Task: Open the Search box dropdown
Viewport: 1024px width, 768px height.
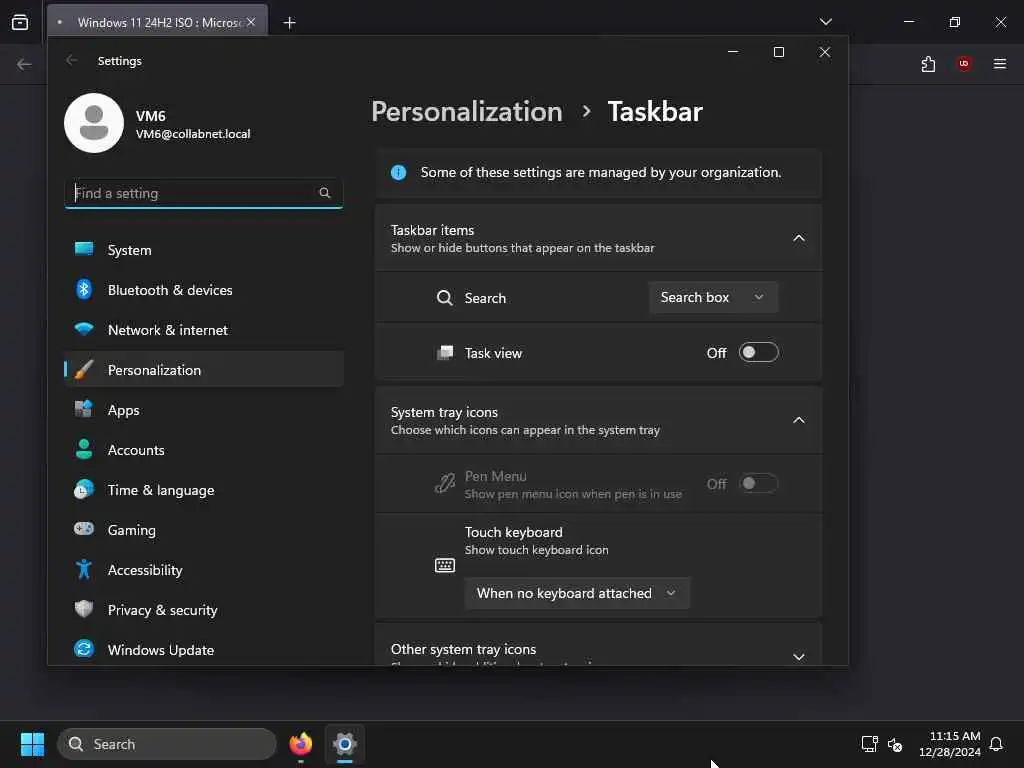Action: point(713,297)
